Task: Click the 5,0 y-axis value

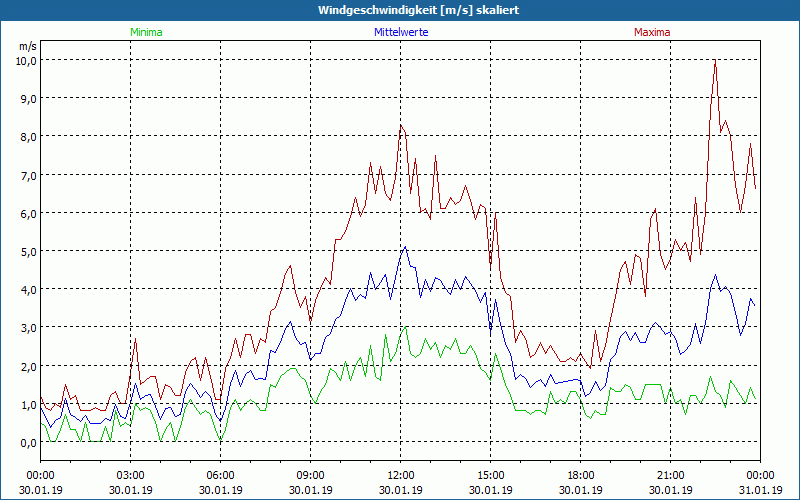Action: (x=29, y=252)
